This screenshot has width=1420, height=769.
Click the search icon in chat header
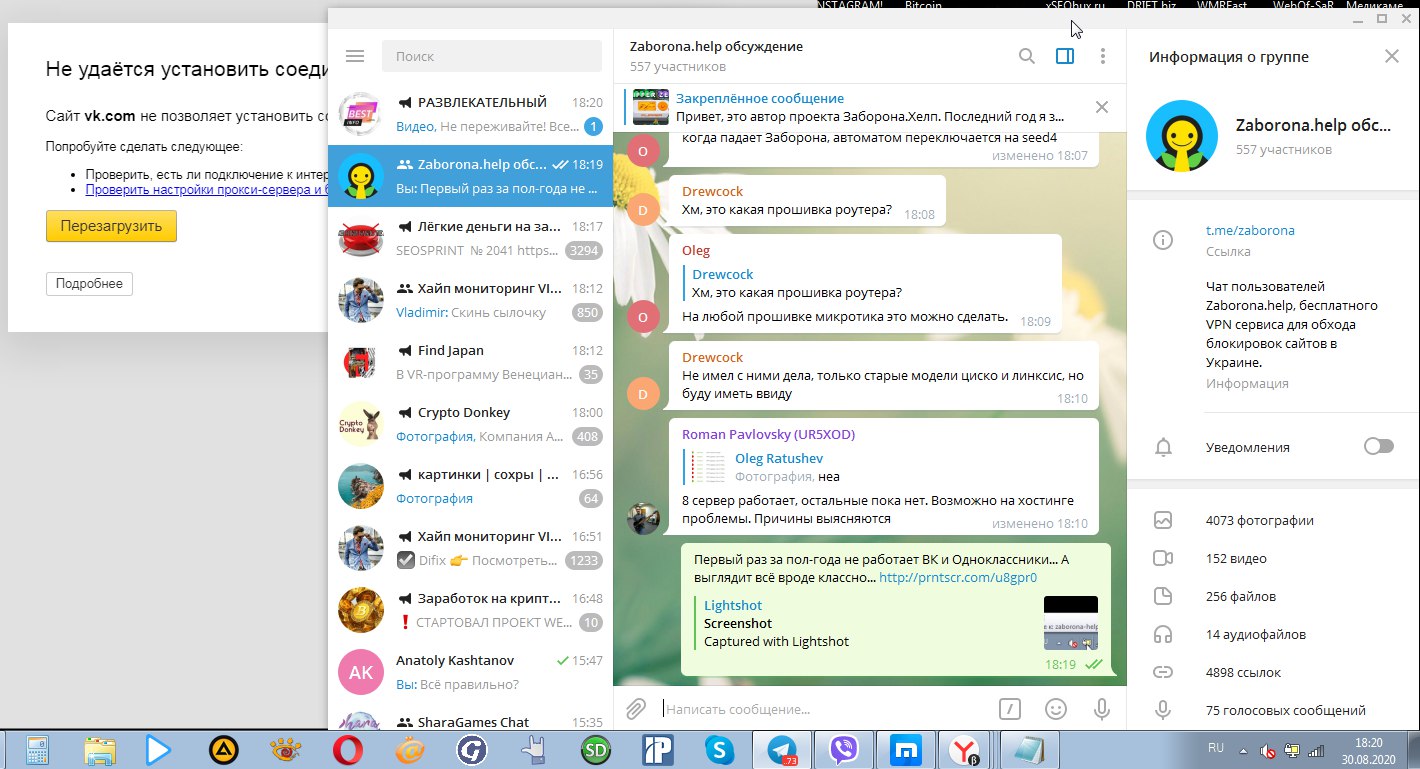point(1027,57)
